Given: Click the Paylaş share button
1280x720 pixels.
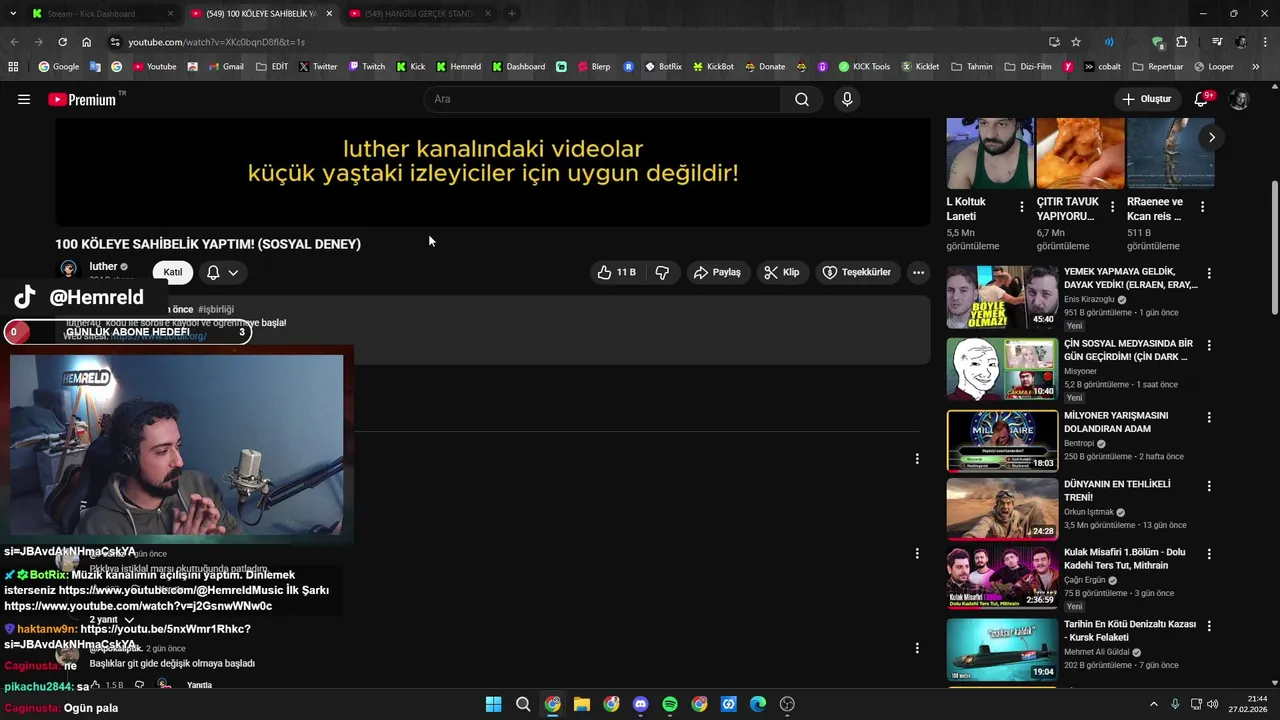Looking at the screenshot, I should pos(718,272).
